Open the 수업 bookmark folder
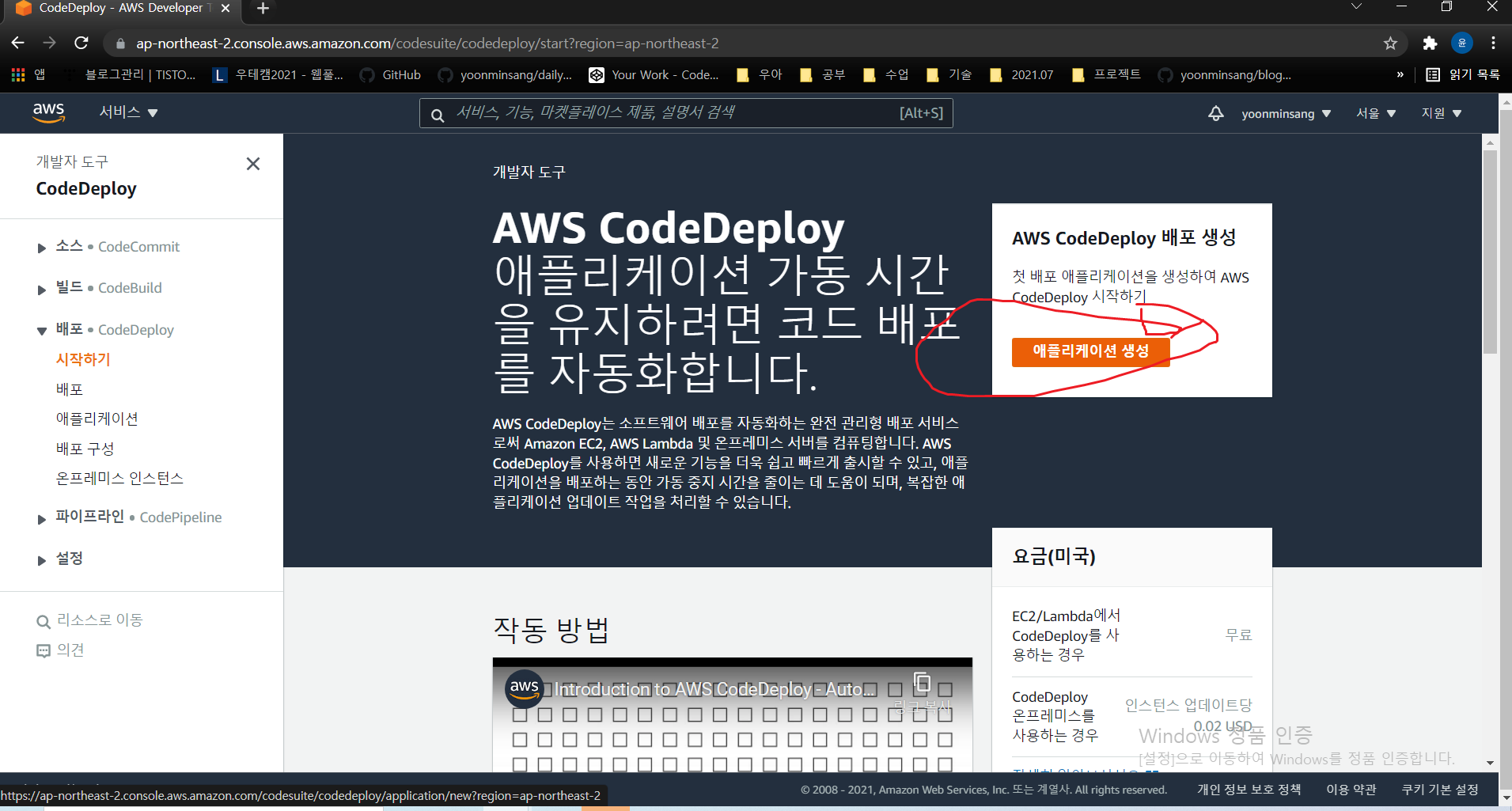The width and height of the screenshot is (1512, 811). pos(886,74)
